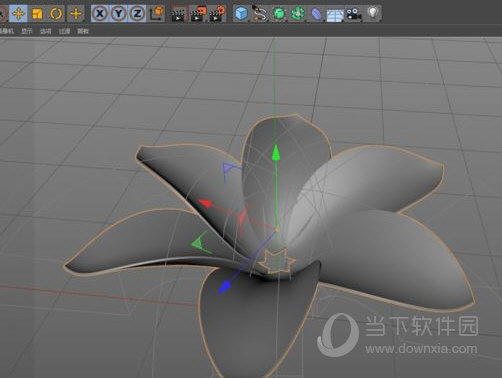Image resolution: width=502 pixels, height=378 pixels.
Task: Click the red X-axis arrow of the gizmo
Action: tap(205, 203)
